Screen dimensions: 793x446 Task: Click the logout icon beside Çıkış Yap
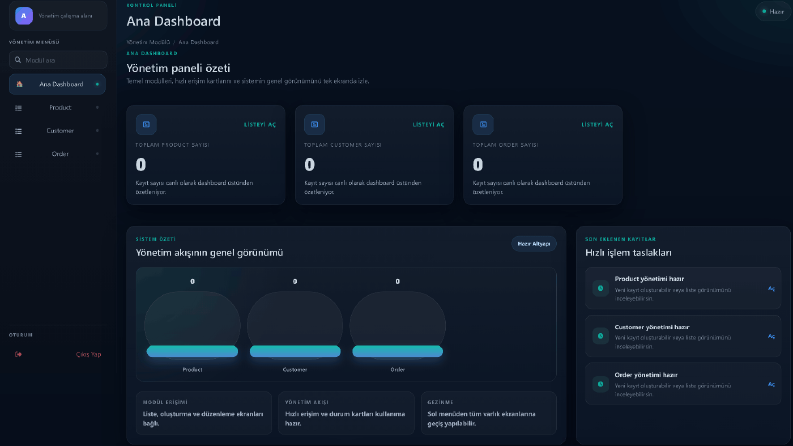(18, 354)
